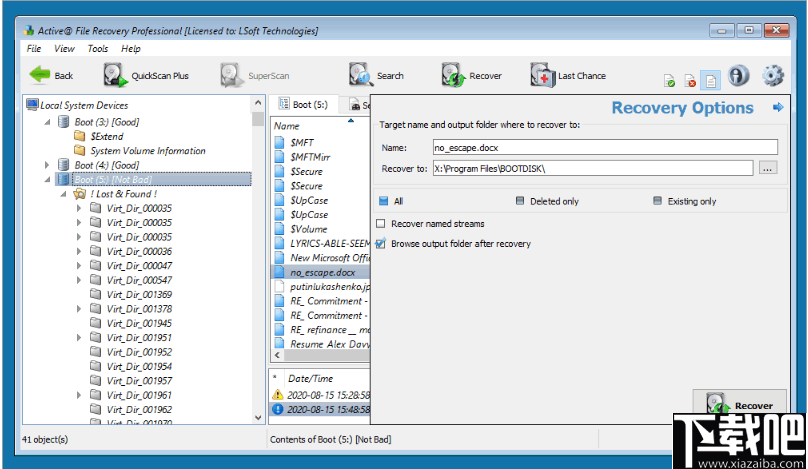Click the blue arrow beside Recovery Options
808x469 pixels.
[778, 108]
